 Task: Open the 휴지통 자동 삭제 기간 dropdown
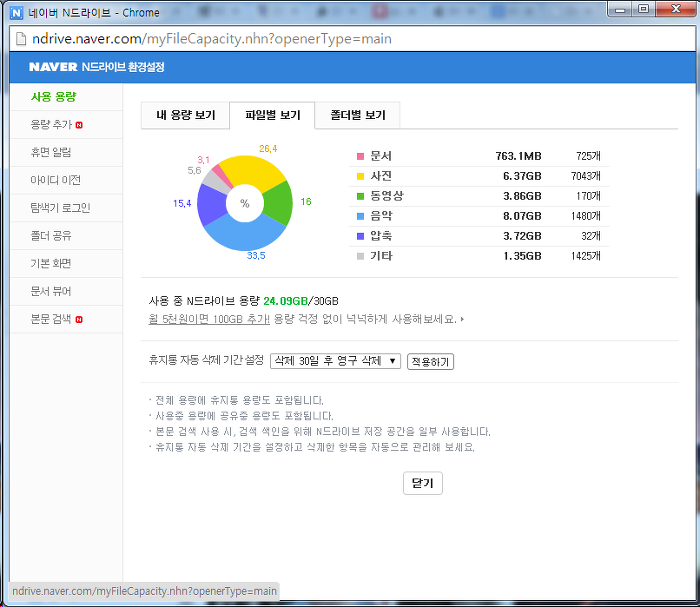335,361
